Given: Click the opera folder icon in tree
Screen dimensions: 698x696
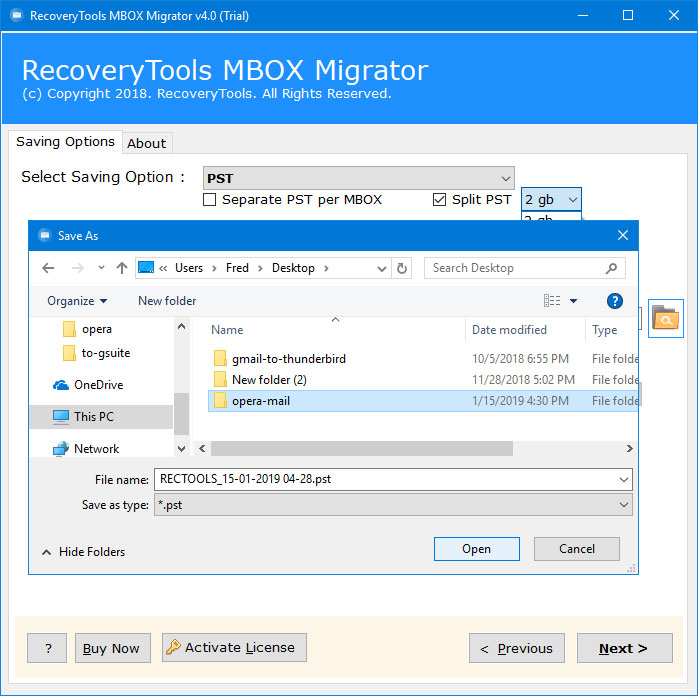Looking at the screenshot, I should tap(69, 329).
